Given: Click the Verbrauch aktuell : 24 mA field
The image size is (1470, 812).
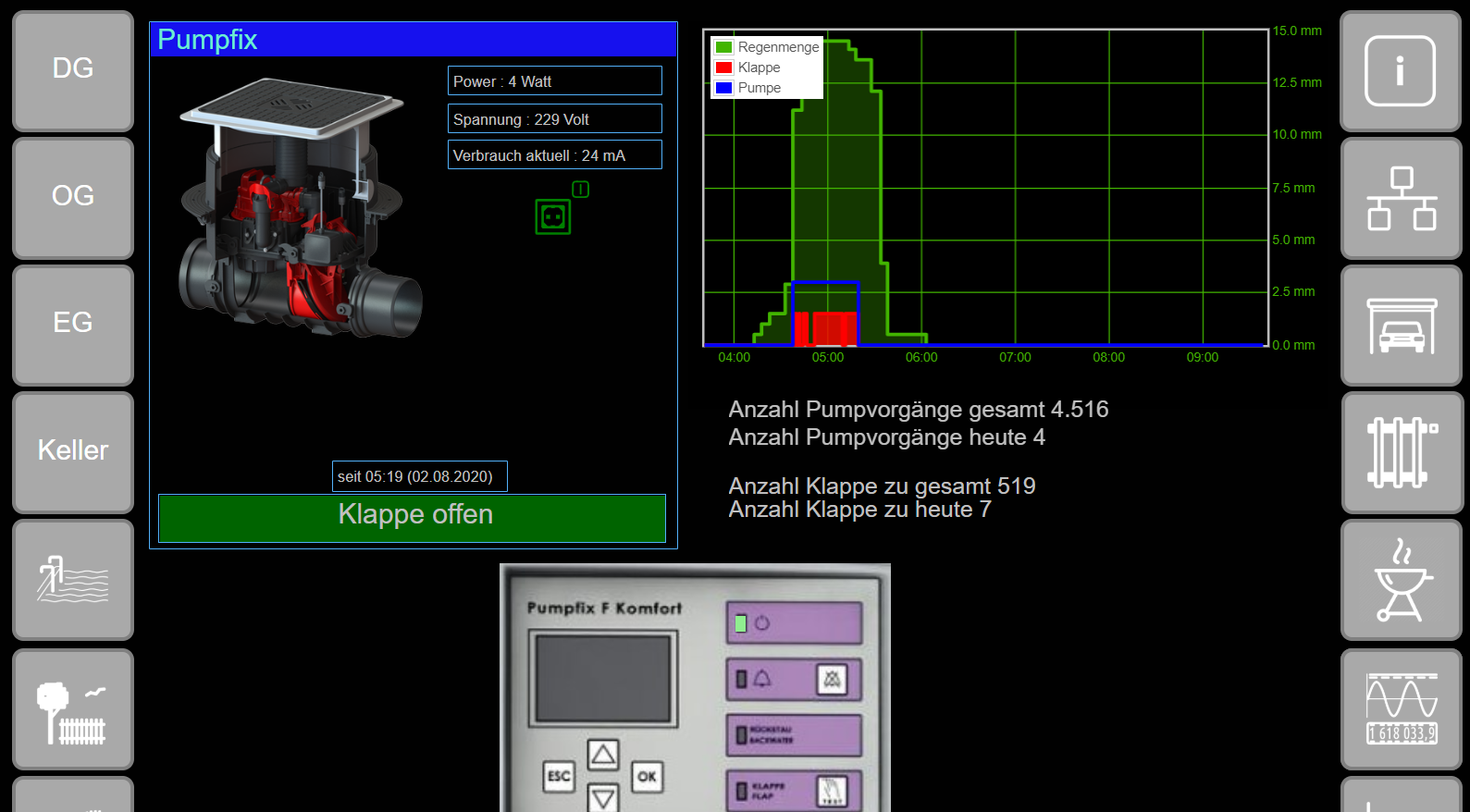Looking at the screenshot, I should tap(555, 154).
